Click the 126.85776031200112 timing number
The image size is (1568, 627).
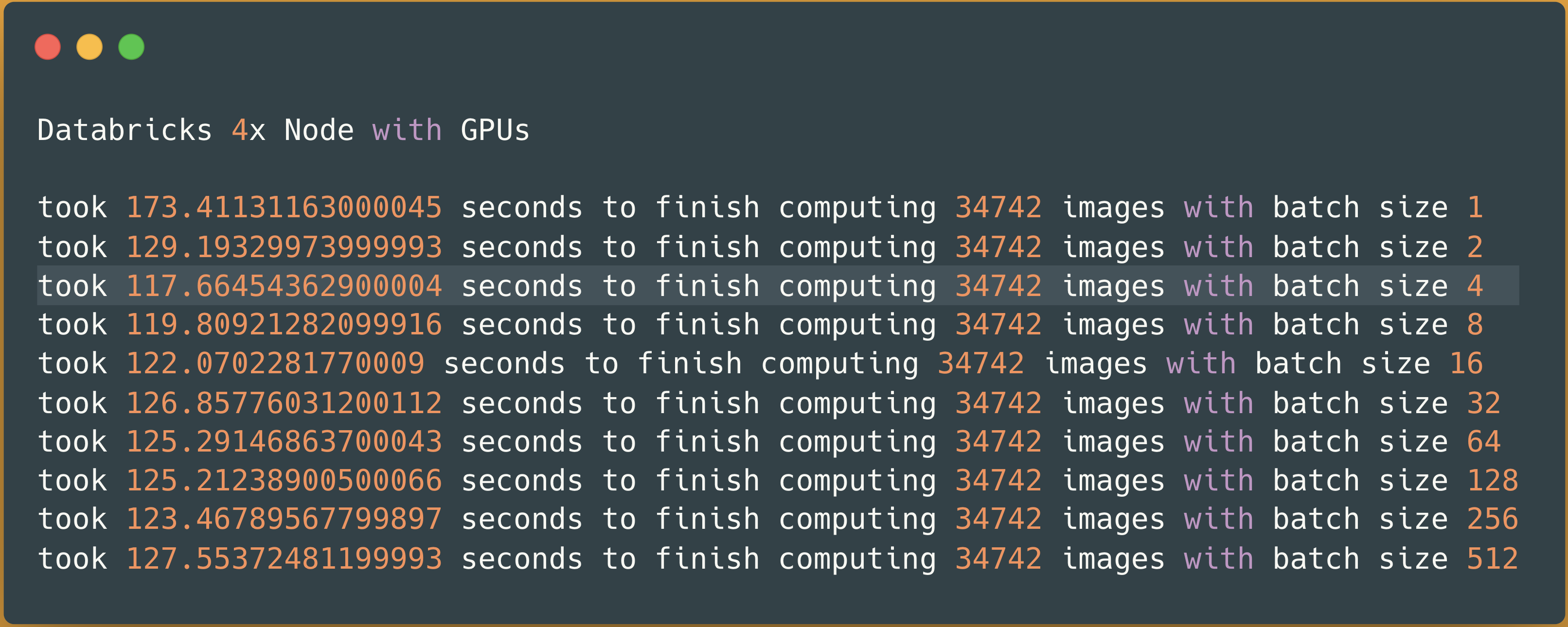click(x=284, y=403)
